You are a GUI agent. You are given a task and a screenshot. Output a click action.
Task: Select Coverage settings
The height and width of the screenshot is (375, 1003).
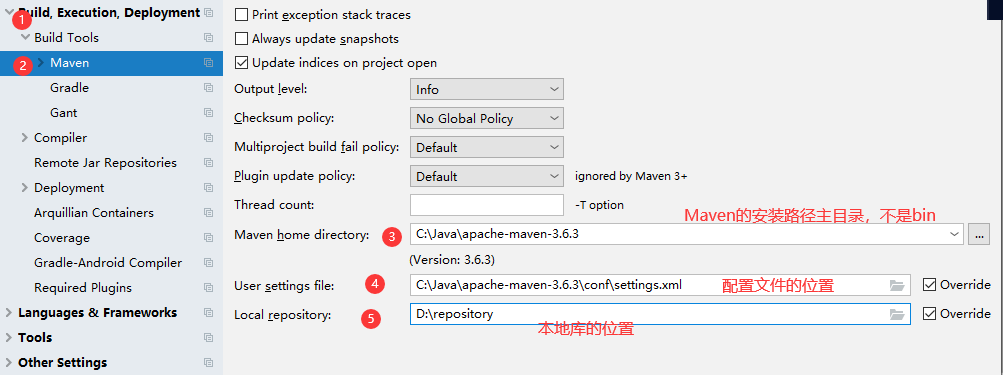pyautogui.click(x=61, y=237)
